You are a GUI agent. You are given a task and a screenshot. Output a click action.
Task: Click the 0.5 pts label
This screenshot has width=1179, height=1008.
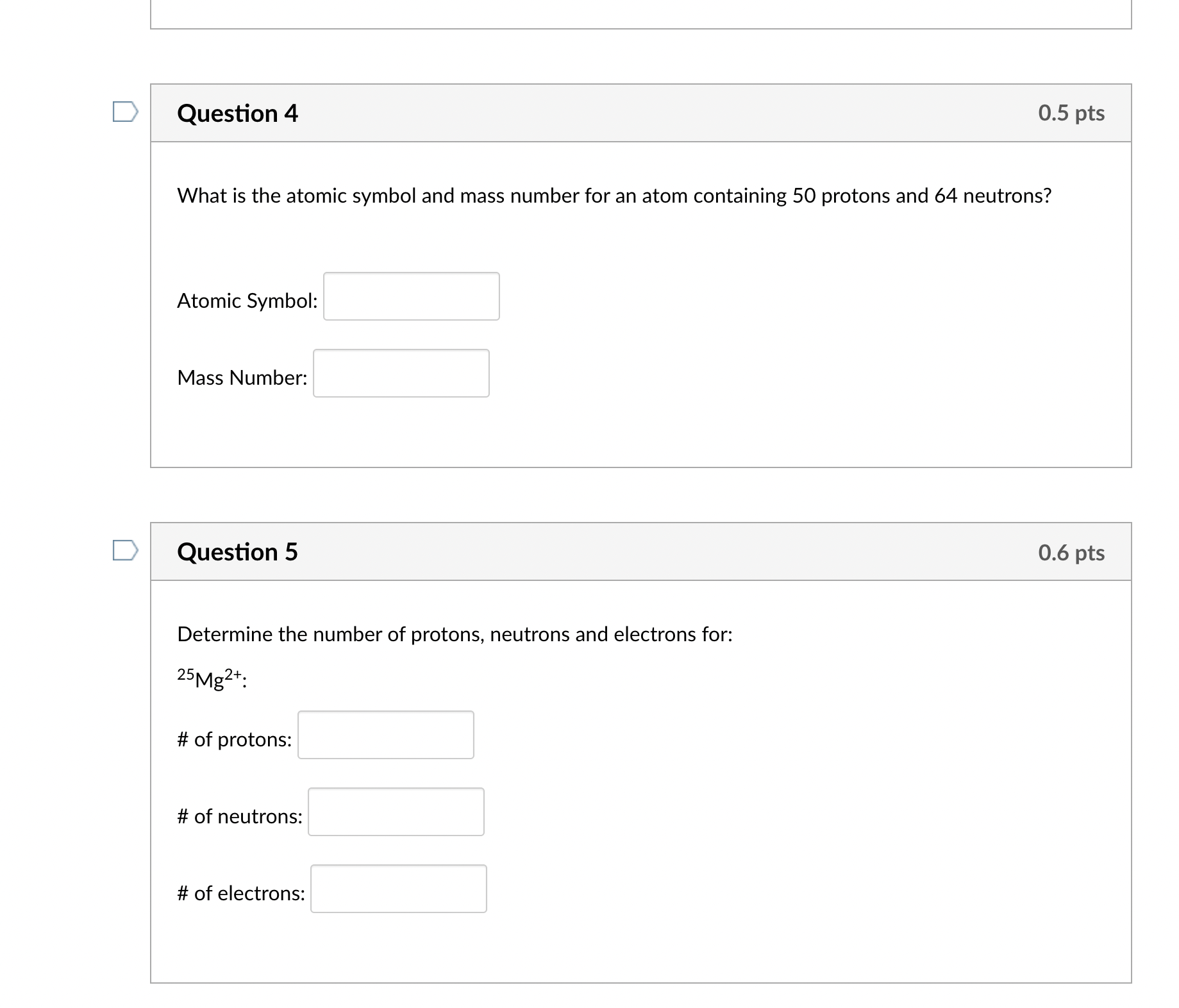1071,113
